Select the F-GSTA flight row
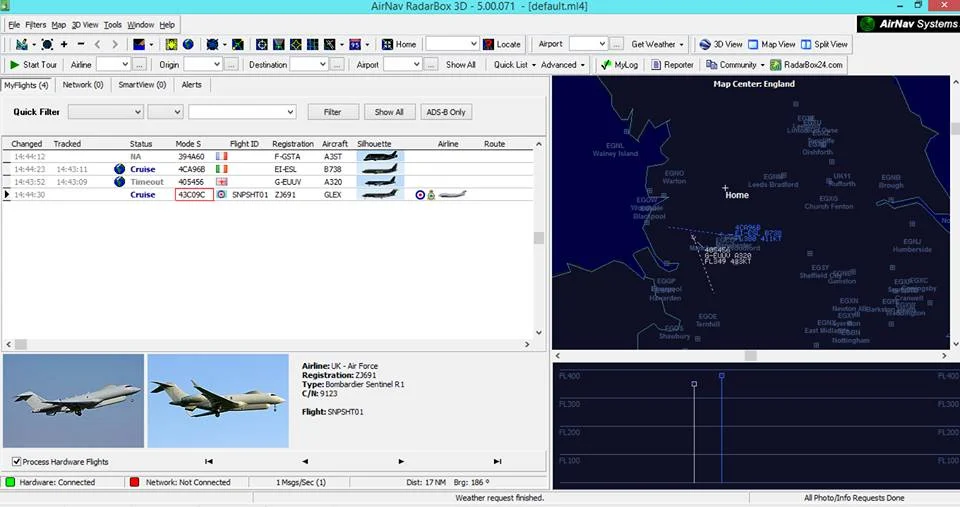Viewport: 960px width, 507px height. pyautogui.click(x=268, y=157)
